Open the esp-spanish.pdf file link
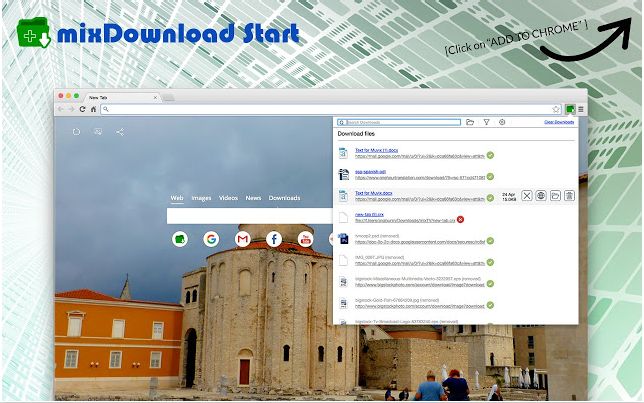Screen dimensions: 644x403 point(370,172)
